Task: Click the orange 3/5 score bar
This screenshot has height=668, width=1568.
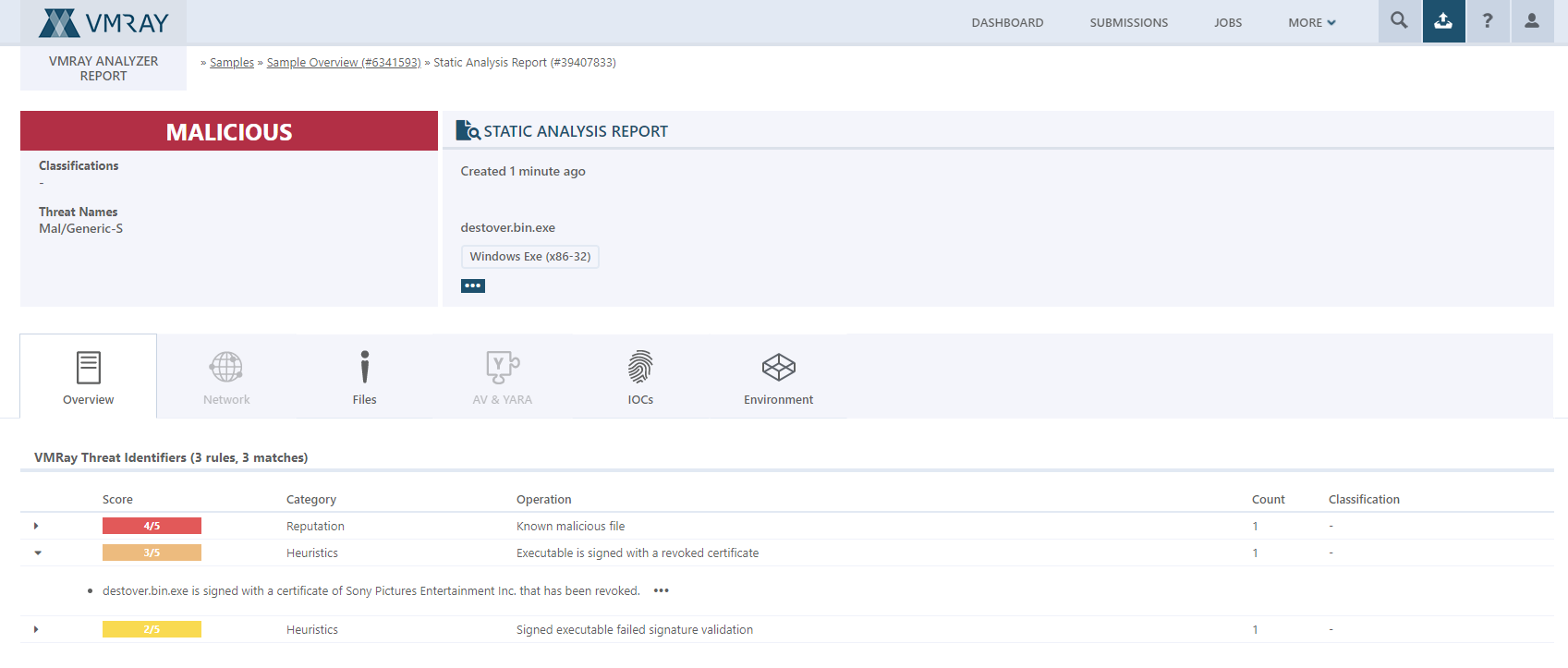Action: click(x=152, y=553)
